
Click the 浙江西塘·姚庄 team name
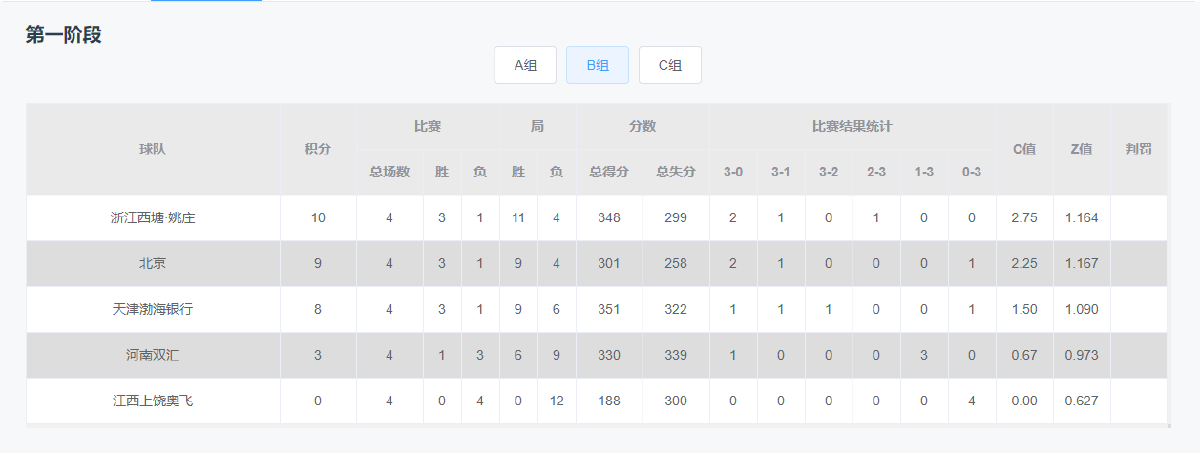(153, 218)
